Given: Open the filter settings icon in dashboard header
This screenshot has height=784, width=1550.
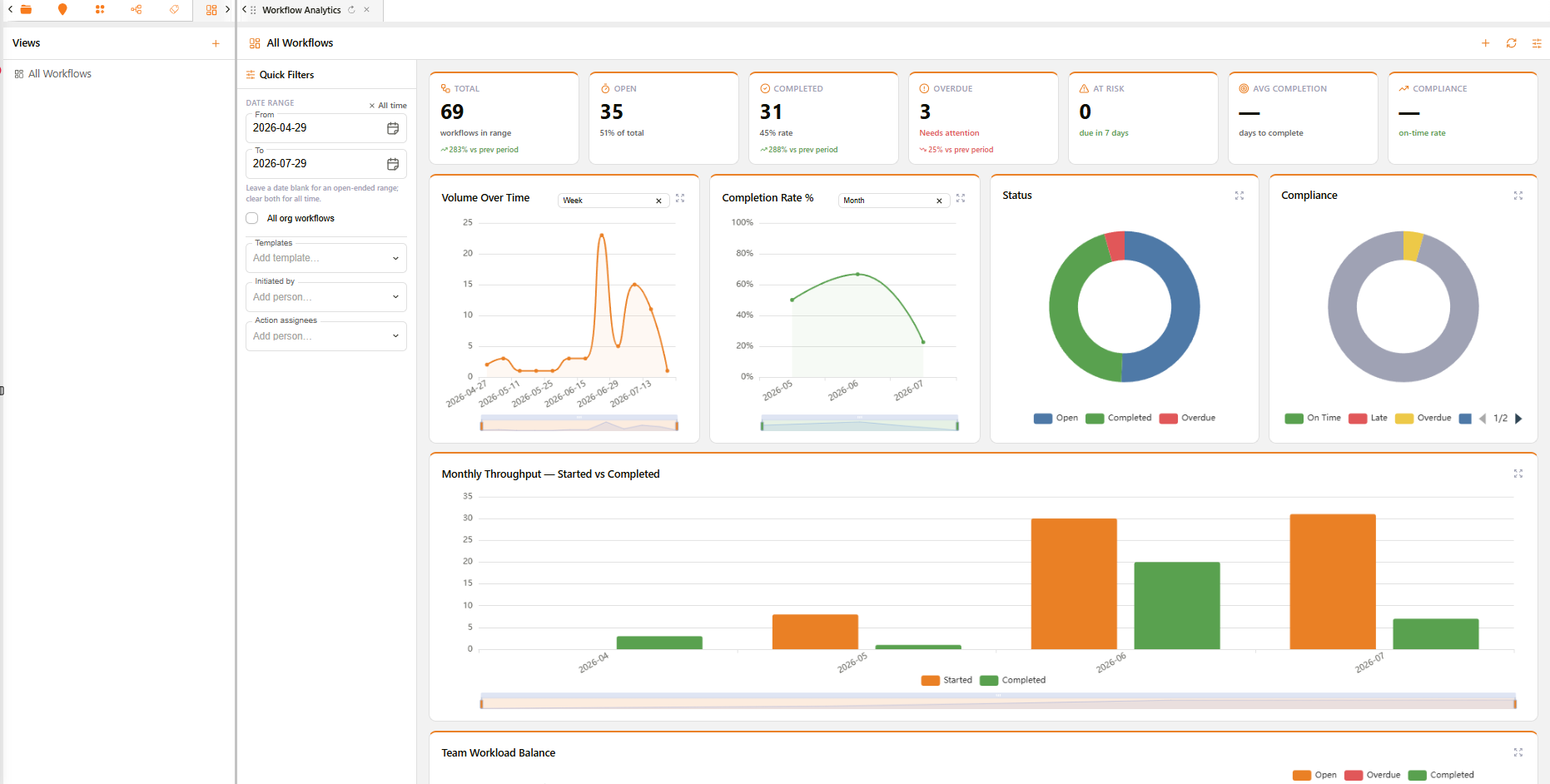Looking at the screenshot, I should [1537, 43].
